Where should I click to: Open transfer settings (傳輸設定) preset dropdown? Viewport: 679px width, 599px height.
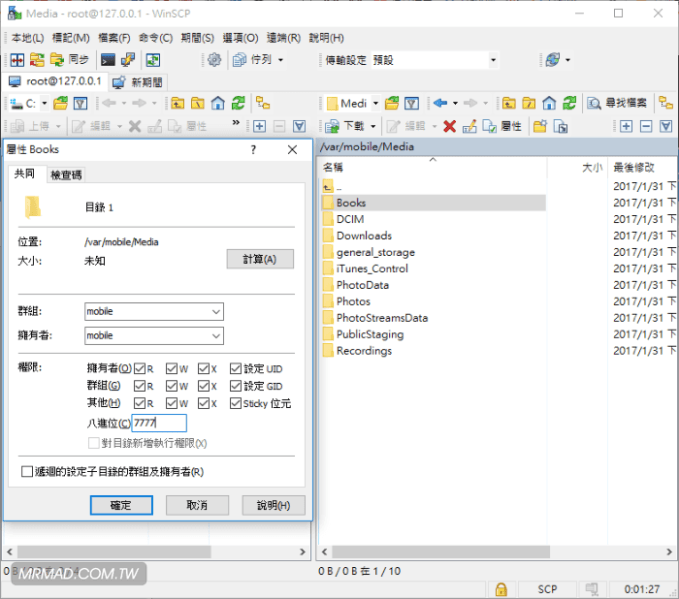[493, 60]
